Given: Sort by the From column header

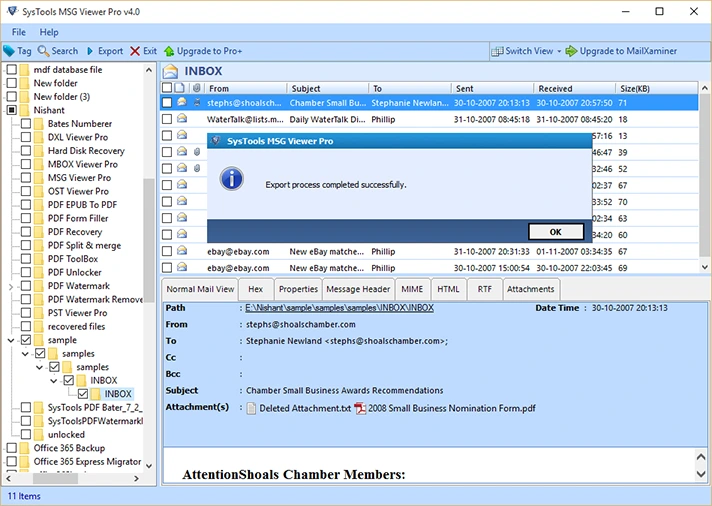Looking at the screenshot, I should 245,88.
